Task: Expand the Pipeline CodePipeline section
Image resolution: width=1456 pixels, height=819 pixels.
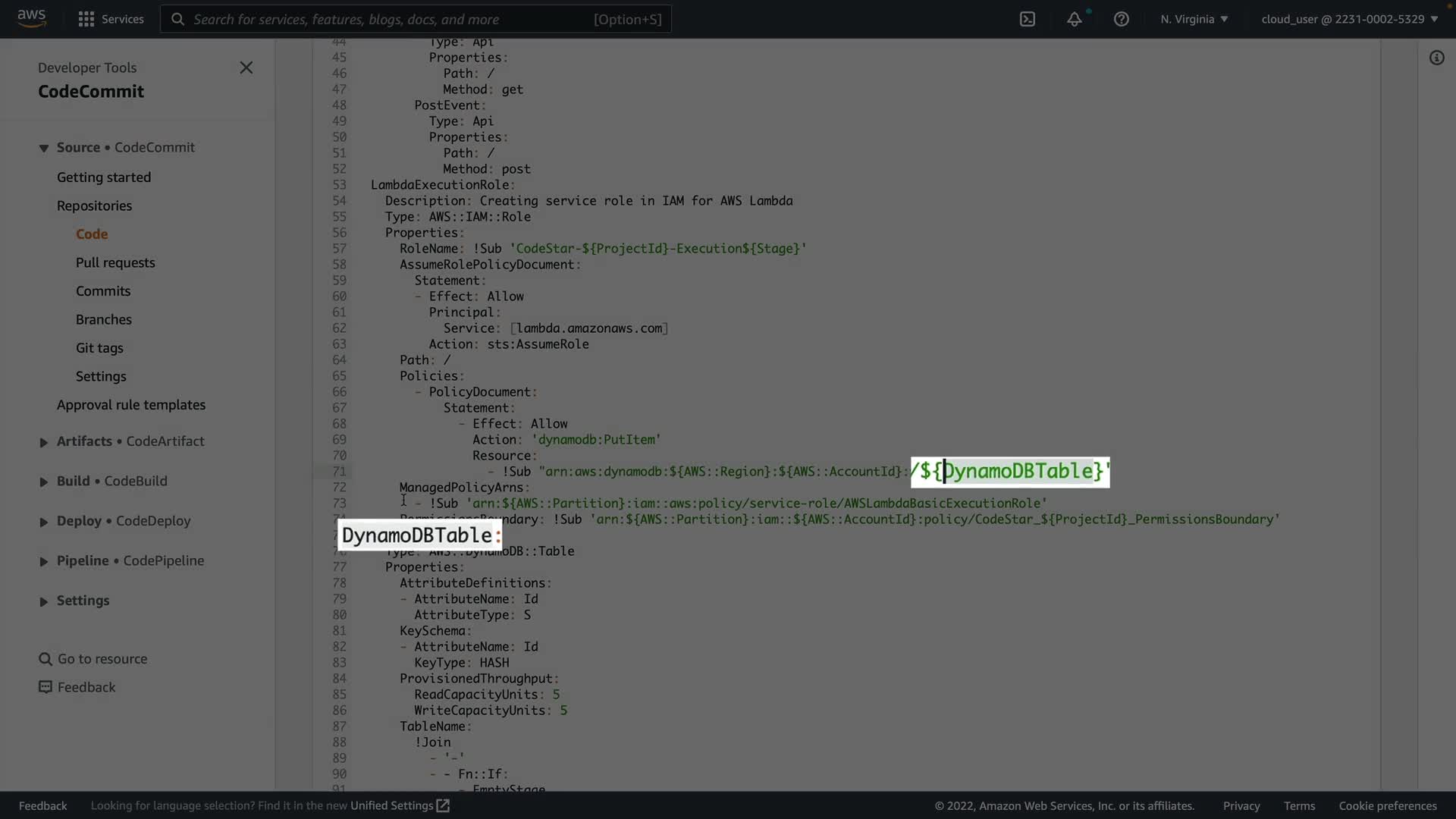Action: click(44, 561)
